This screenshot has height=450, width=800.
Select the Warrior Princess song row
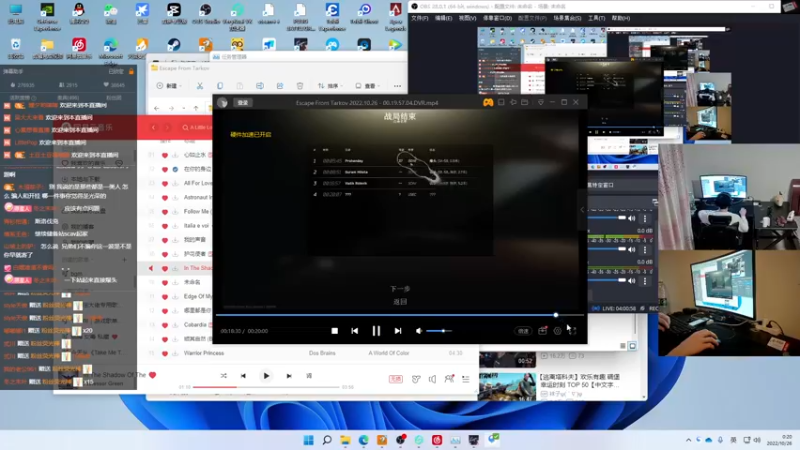click(x=308, y=353)
